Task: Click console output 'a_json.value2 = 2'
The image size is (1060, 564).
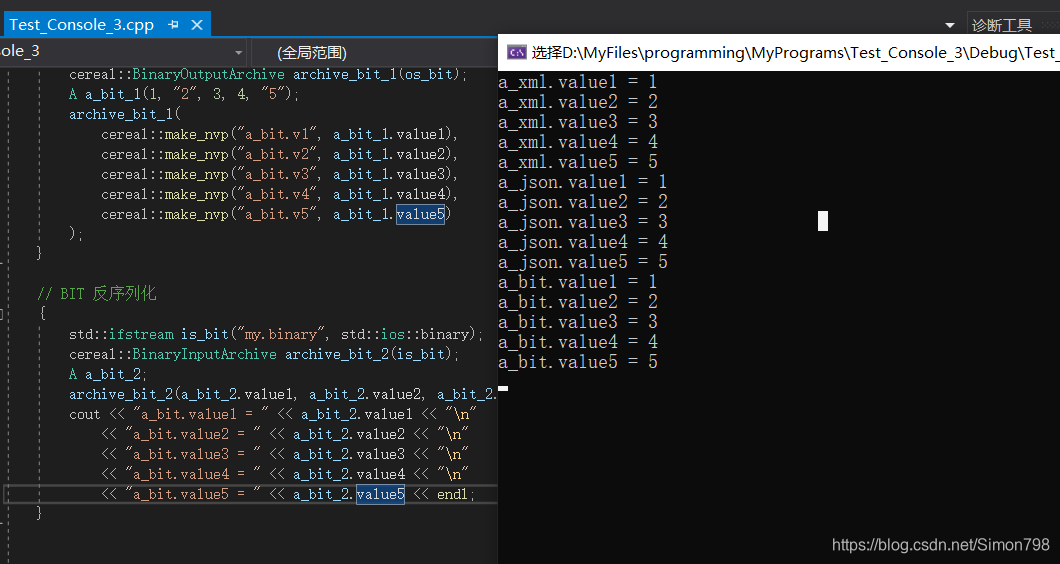Action: pos(583,202)
